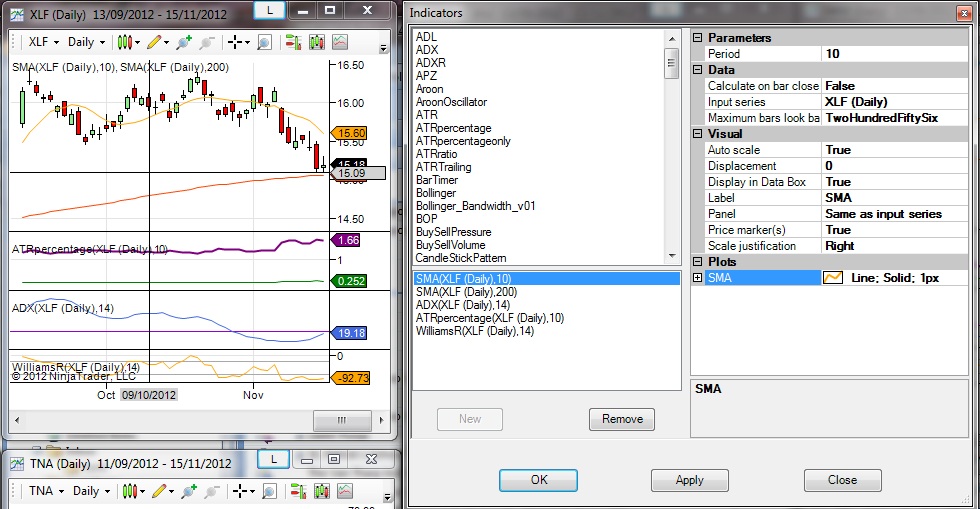
Task: Expand the SMA plot settings row
Action: 698,278
